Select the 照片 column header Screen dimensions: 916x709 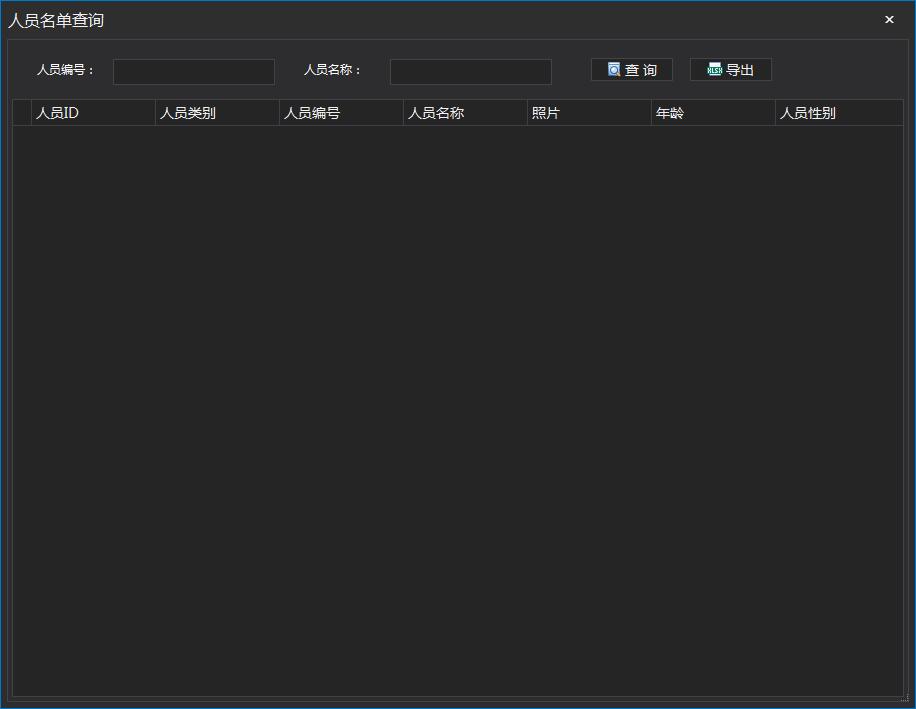point(589,113)
